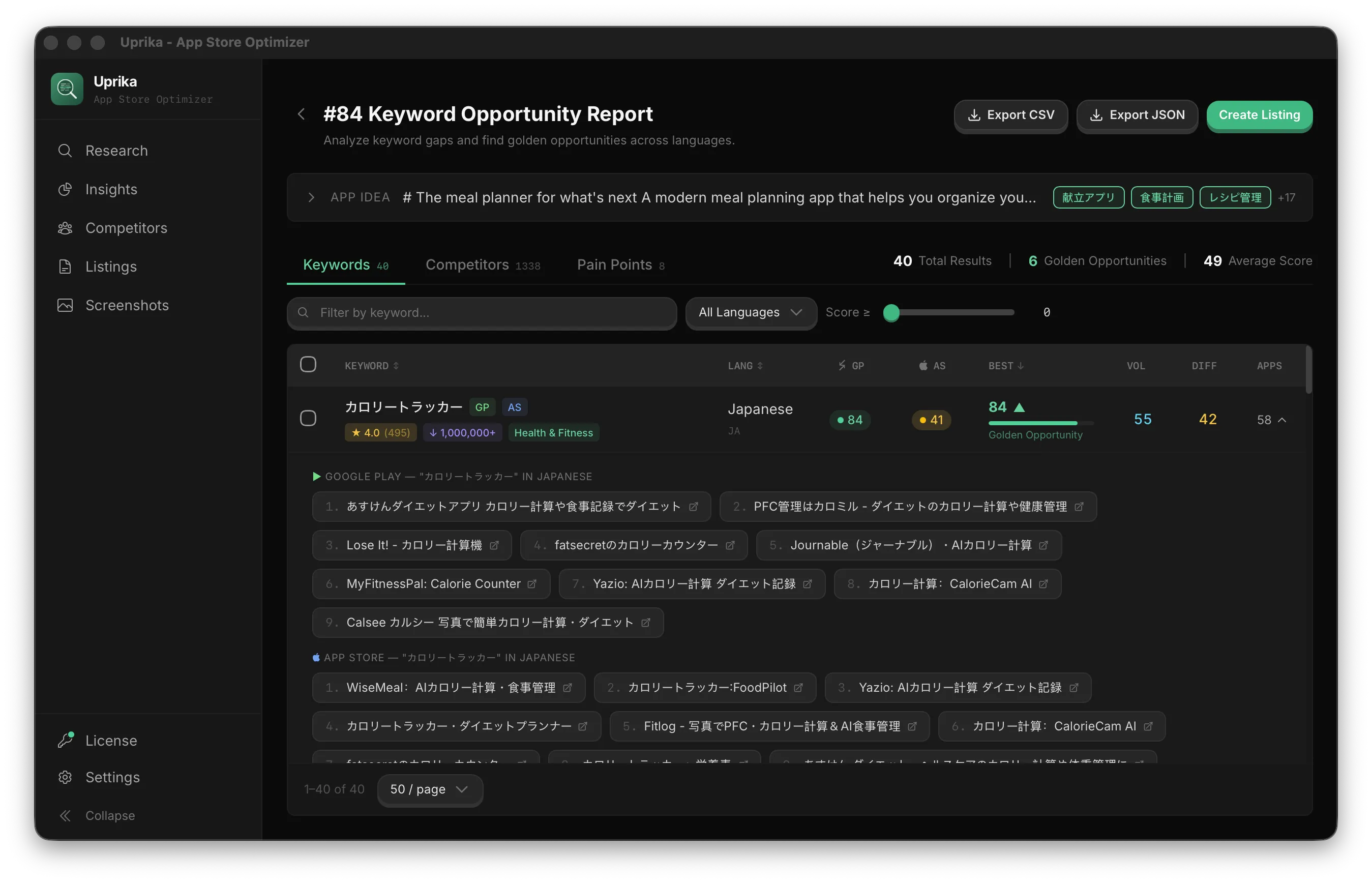The image size is (1372, 883).
Task: Open external link icon for fatsecretのカロリーカウンター
Action: 730,545
